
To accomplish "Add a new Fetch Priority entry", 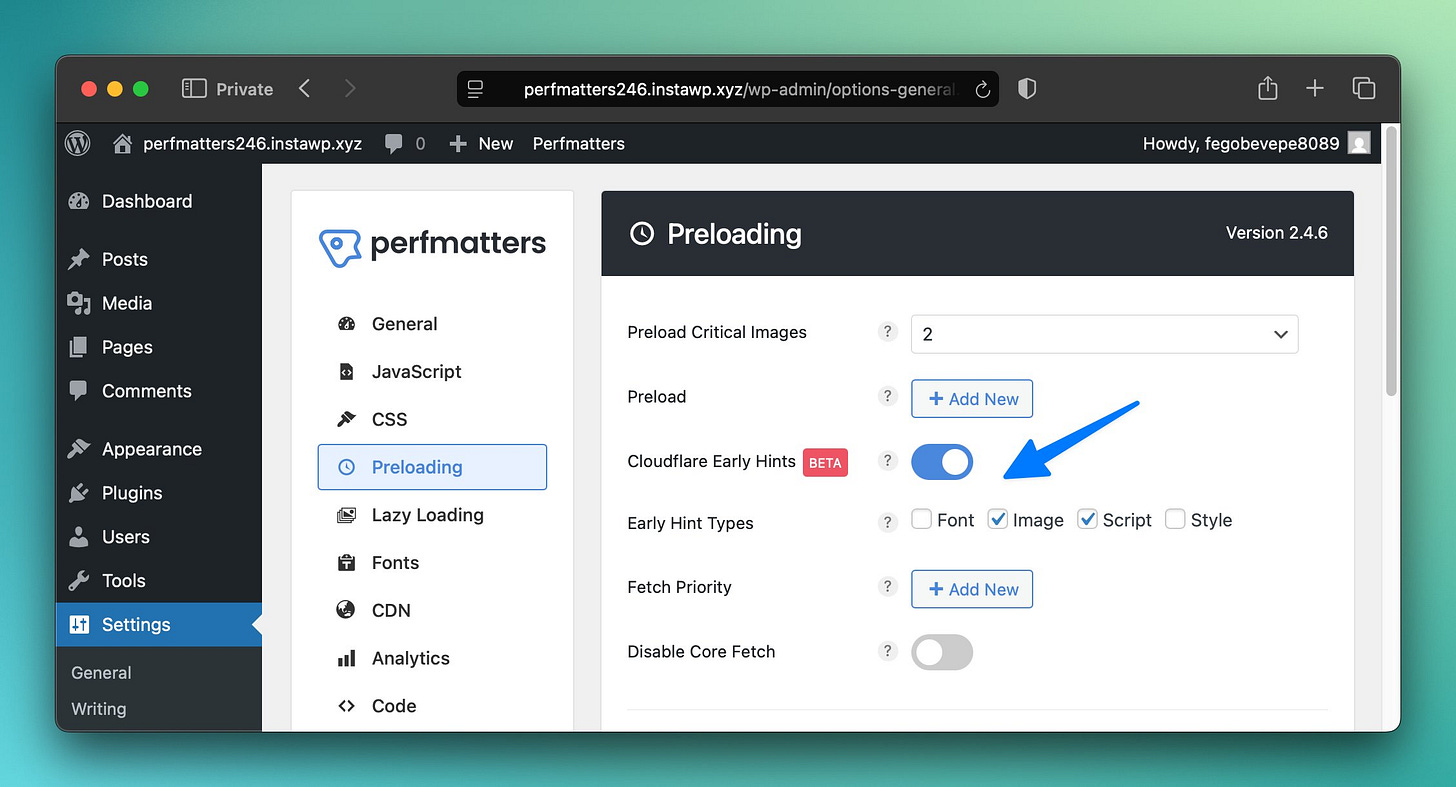I will [972, 589].
